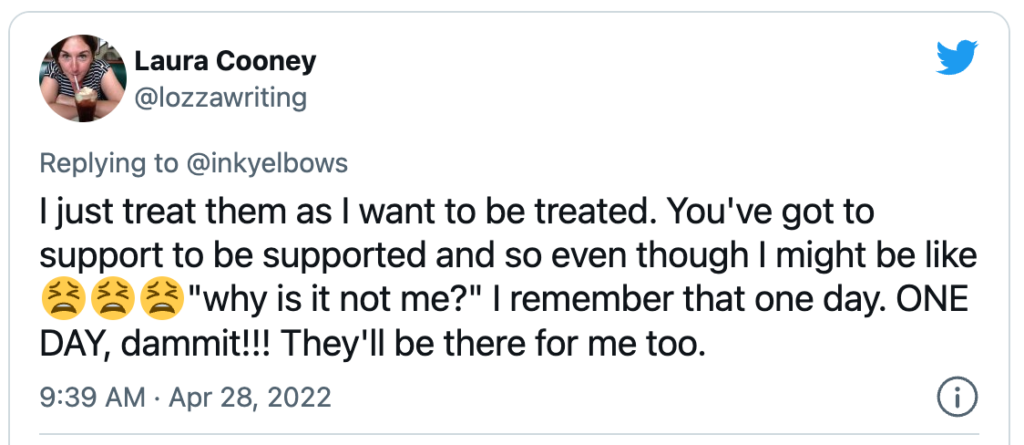The image size is (1024, 445).
Task: Click the Twitter bird logo
Action: (957, 58)
